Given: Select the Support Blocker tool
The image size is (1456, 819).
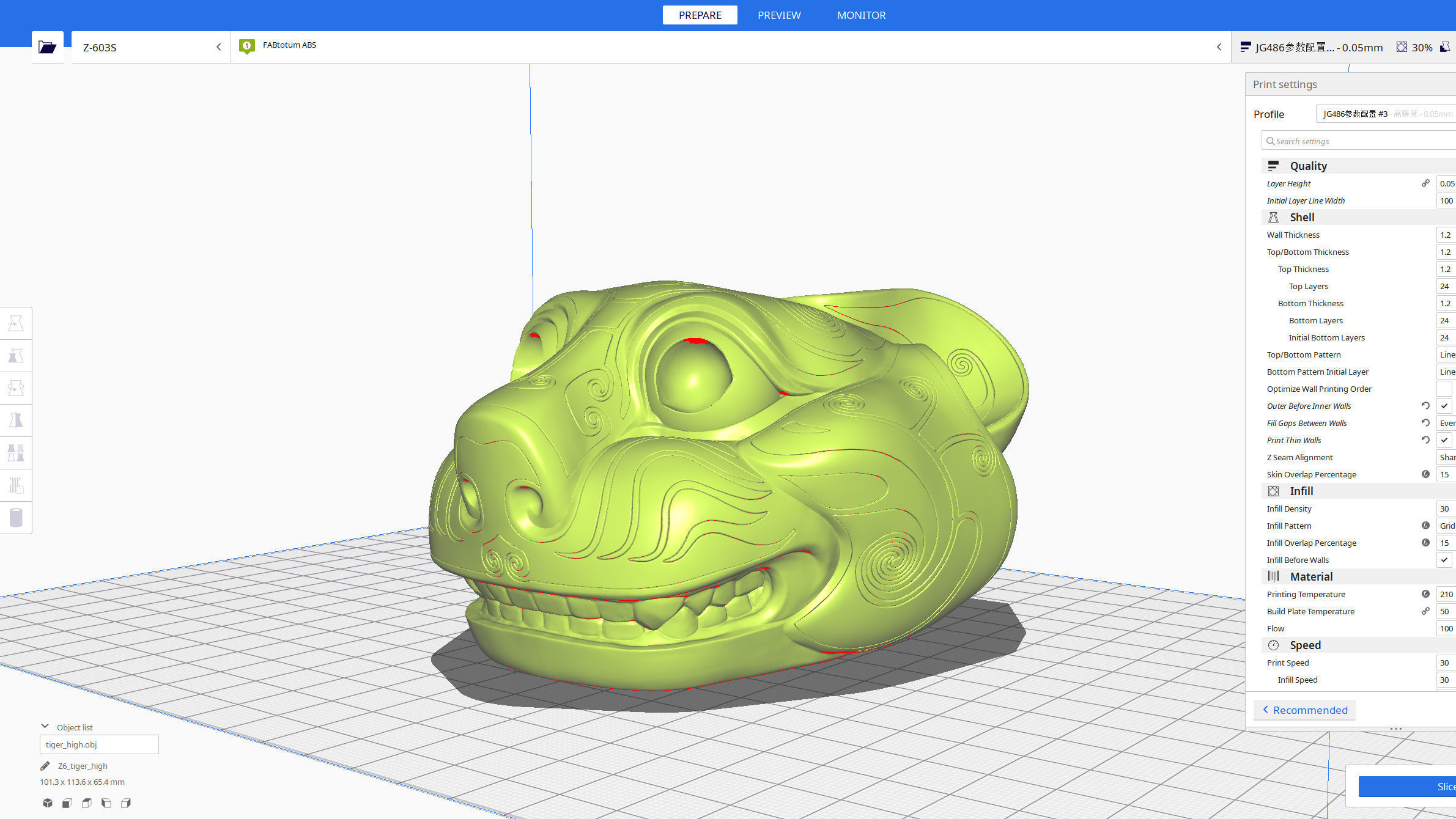Looking at the screenshot, I should (x=16, y=485).
